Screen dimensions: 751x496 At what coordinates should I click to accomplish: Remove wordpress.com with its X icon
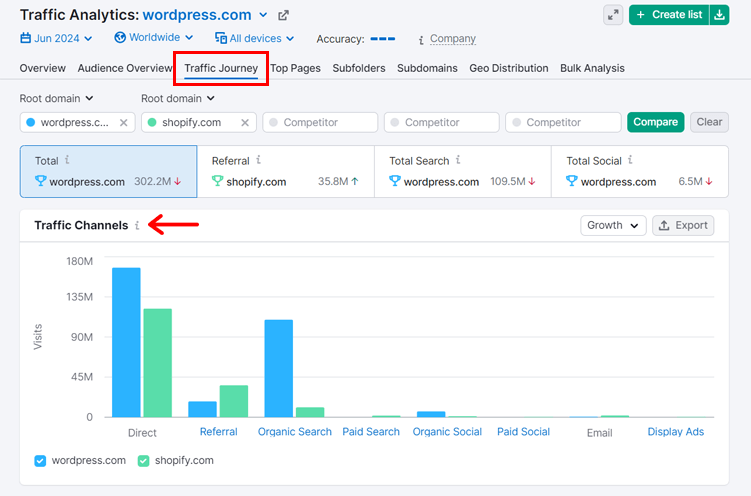point(124,123)
